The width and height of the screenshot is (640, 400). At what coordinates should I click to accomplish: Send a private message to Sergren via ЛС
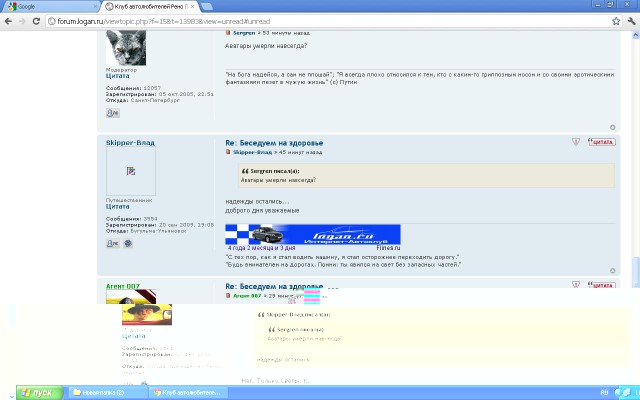pyautogui.click(x=113, y=113)
